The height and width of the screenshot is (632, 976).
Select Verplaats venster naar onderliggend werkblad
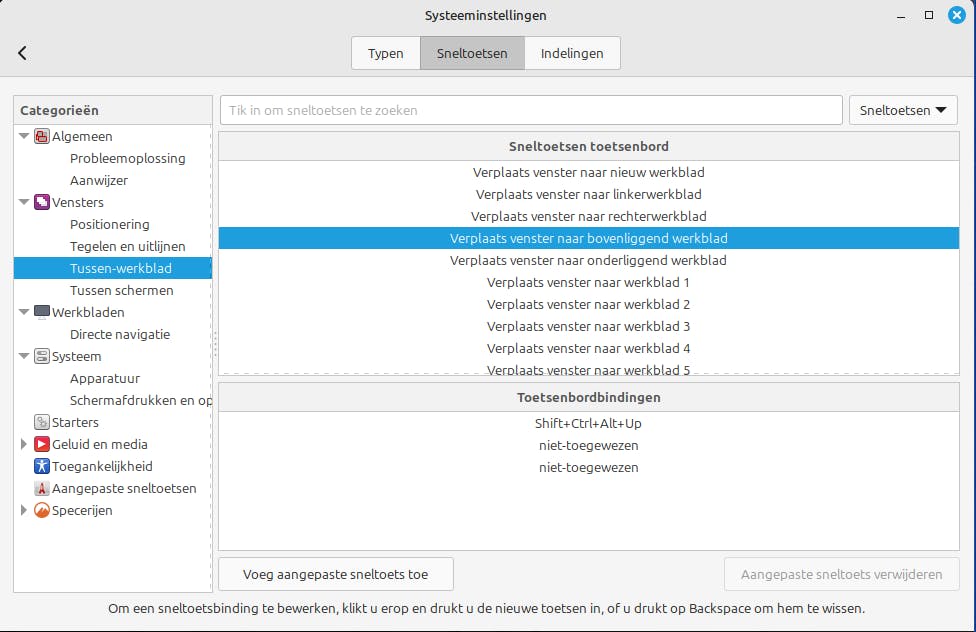coord(589,260)
